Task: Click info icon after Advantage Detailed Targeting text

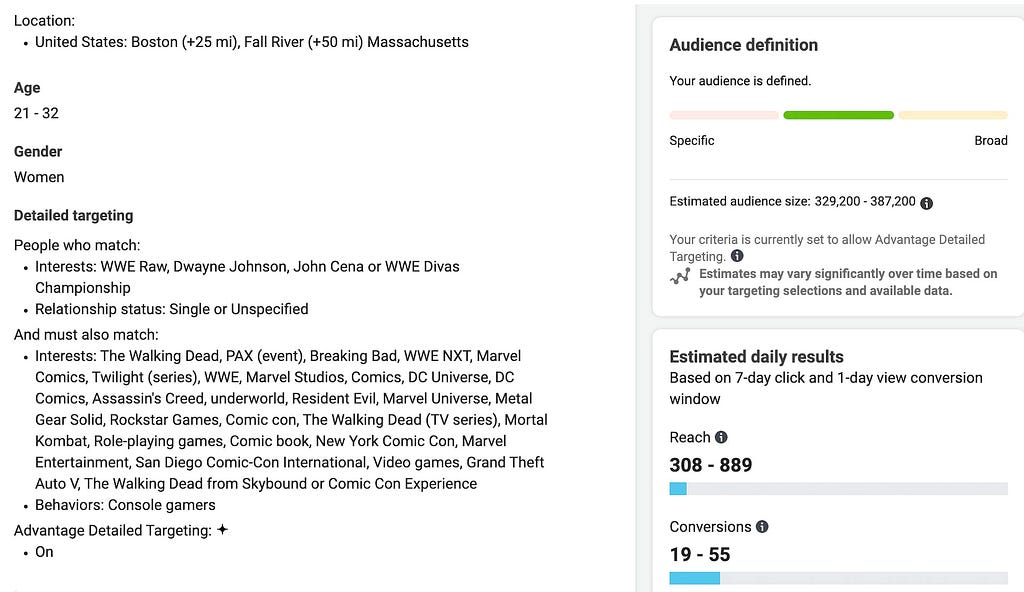Action: pyautogui.click(x=737, y=256)
